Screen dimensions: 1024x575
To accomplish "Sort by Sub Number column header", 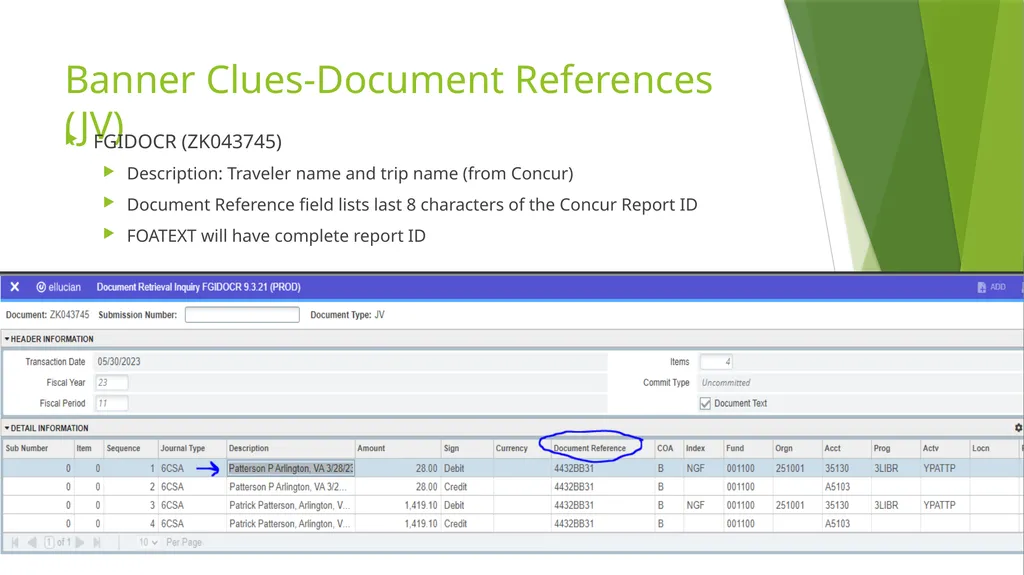I will (27, 448).
